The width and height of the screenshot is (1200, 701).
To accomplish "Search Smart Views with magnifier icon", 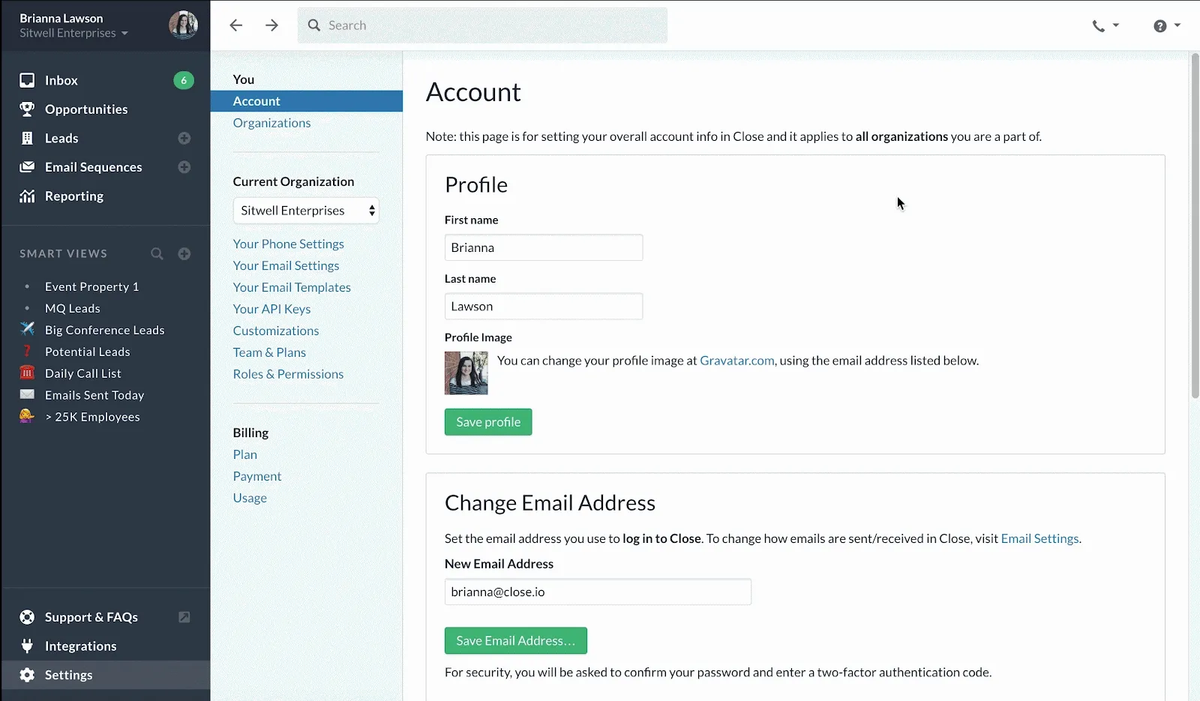I will pyautogui.click(x=157, y=254).
